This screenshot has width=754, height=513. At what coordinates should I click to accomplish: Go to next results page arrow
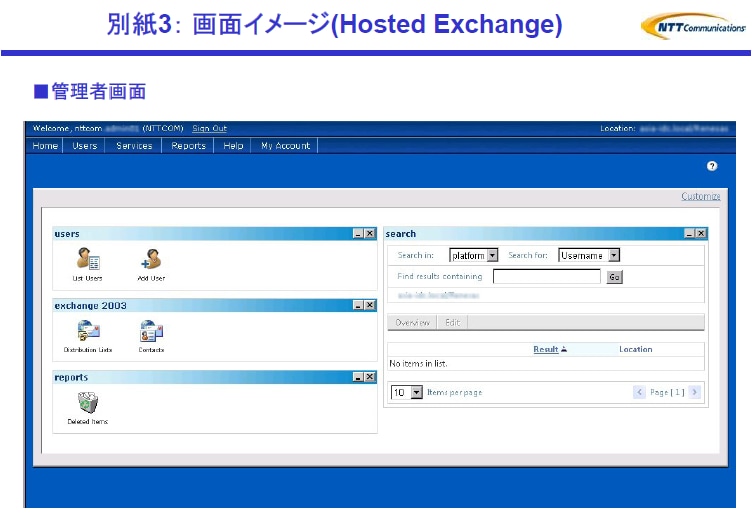click(694, 392)
